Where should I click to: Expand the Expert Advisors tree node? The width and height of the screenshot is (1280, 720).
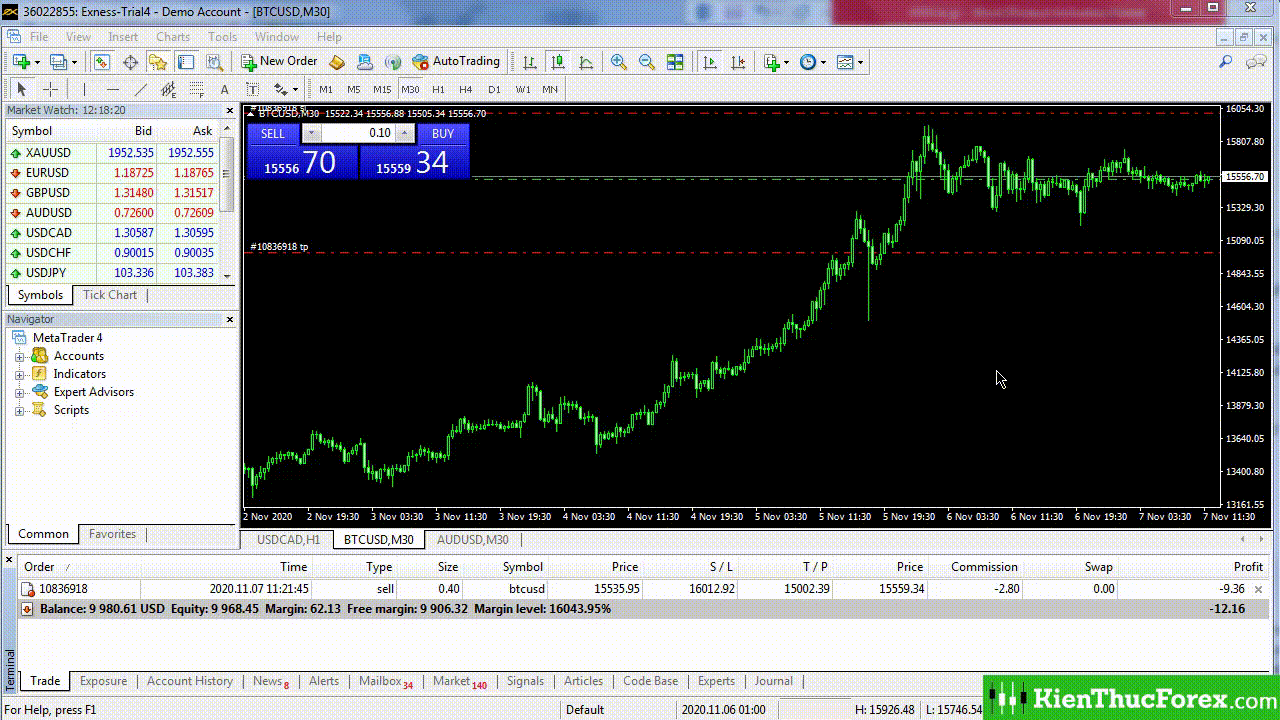click(x=19, y=392)
